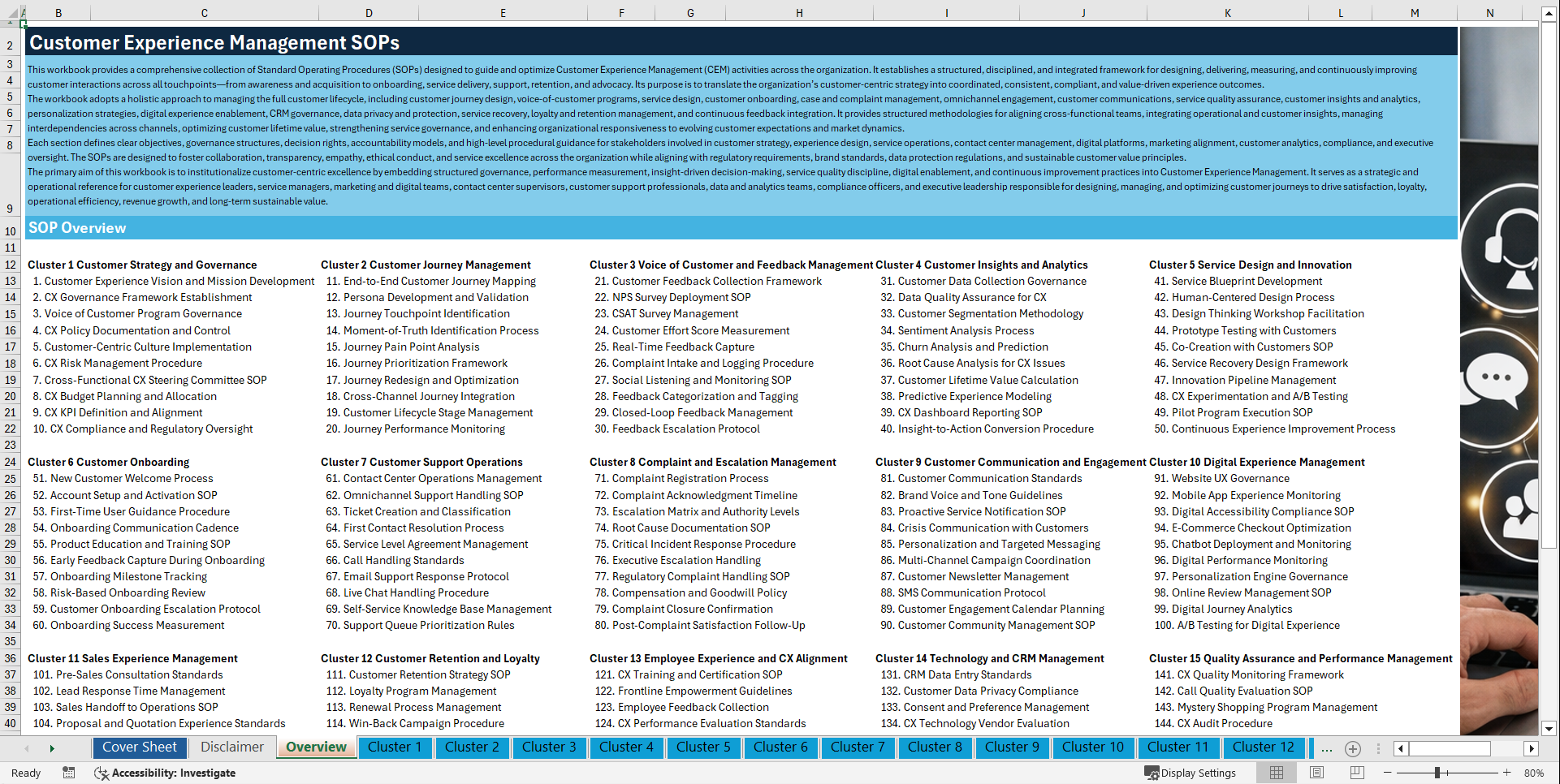The width and height of the screenshot is (1560, 784).
Task: Open the Cluster 8 sheet tab
Action: click(935, 747)
